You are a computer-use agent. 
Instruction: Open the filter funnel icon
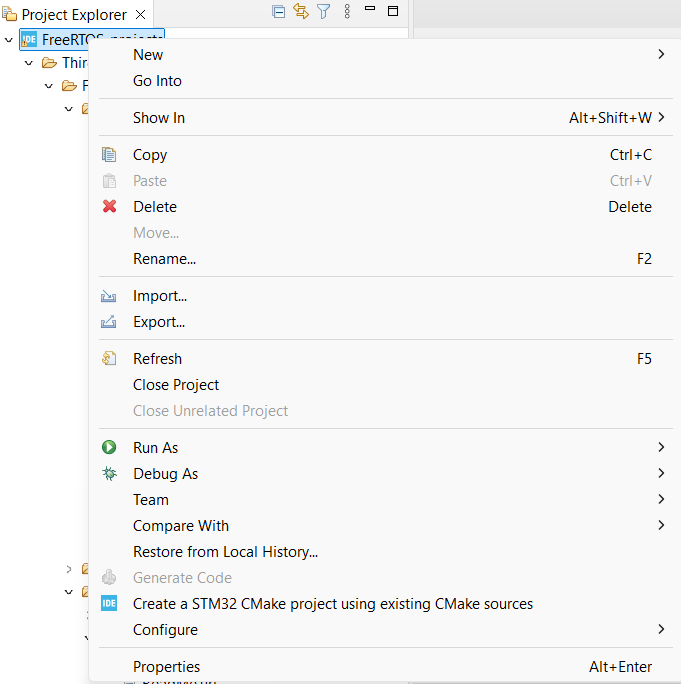pos(323,12)
